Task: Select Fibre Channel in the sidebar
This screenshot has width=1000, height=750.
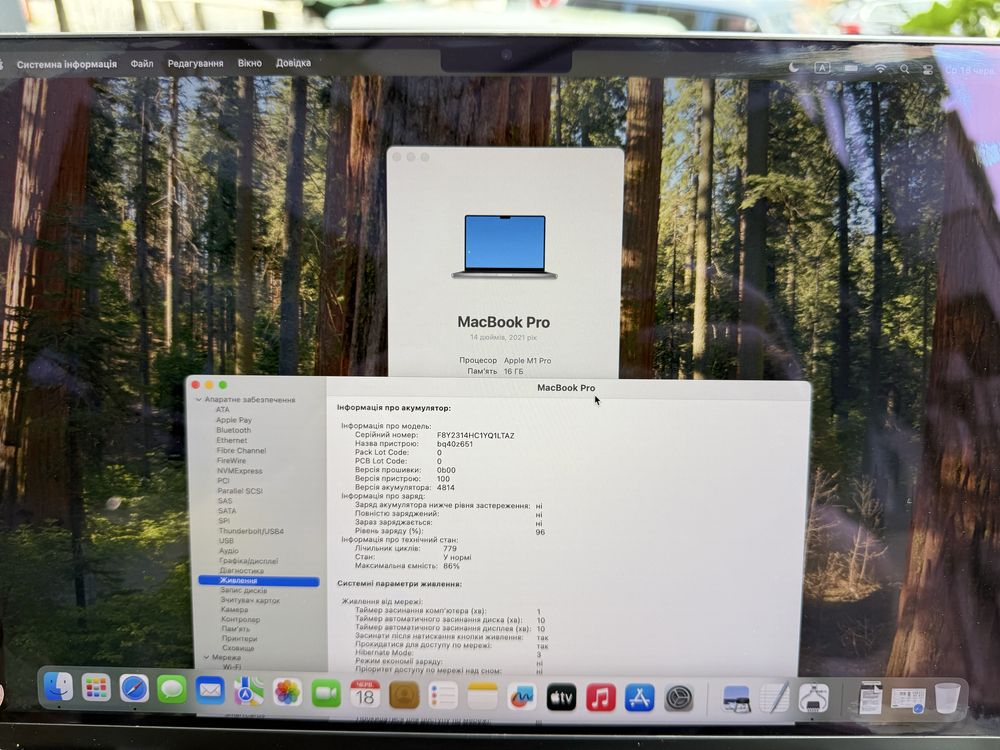Action: point(241,450)
